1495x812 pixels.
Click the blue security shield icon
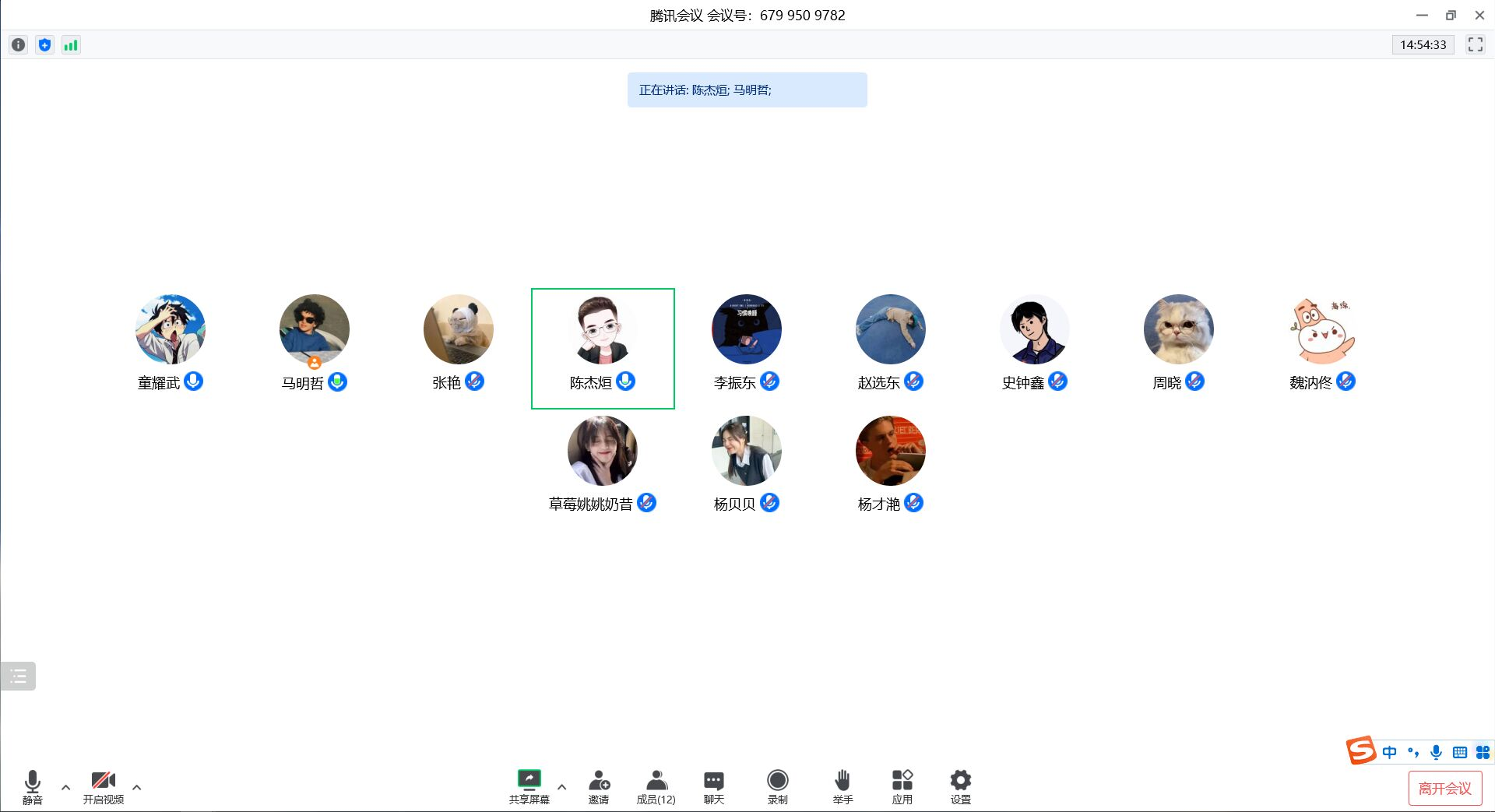[x=44, y=45]
